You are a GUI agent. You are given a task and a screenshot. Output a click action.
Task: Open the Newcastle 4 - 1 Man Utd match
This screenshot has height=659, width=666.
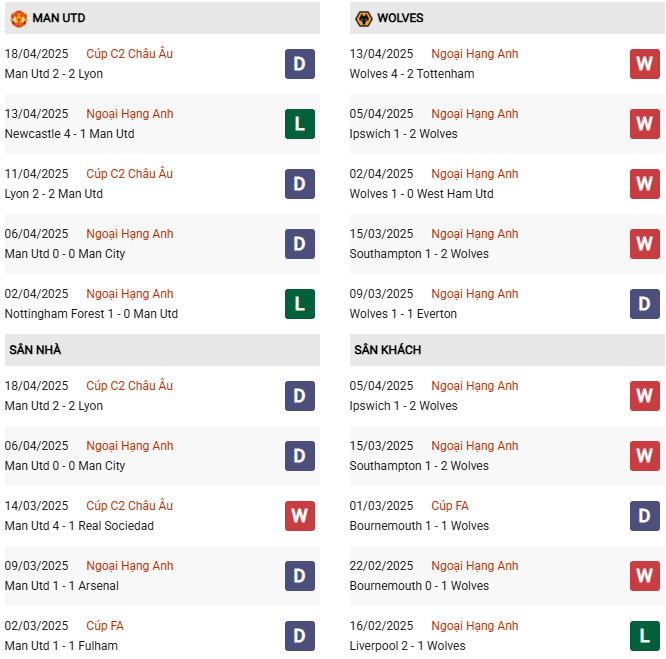click(x=69, y=134)
